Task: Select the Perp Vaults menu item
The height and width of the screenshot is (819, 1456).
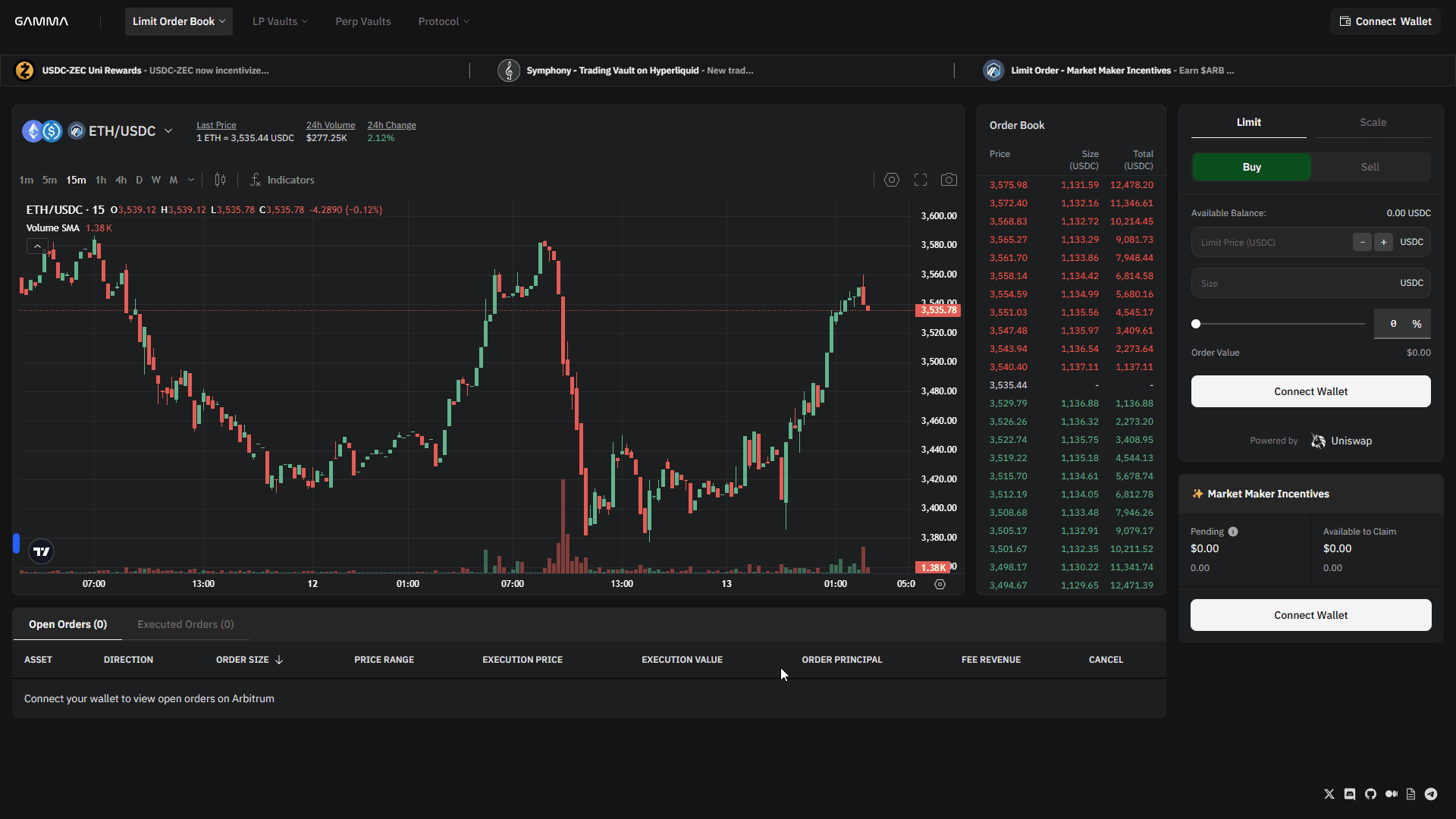Action: [x=362, y=21]
